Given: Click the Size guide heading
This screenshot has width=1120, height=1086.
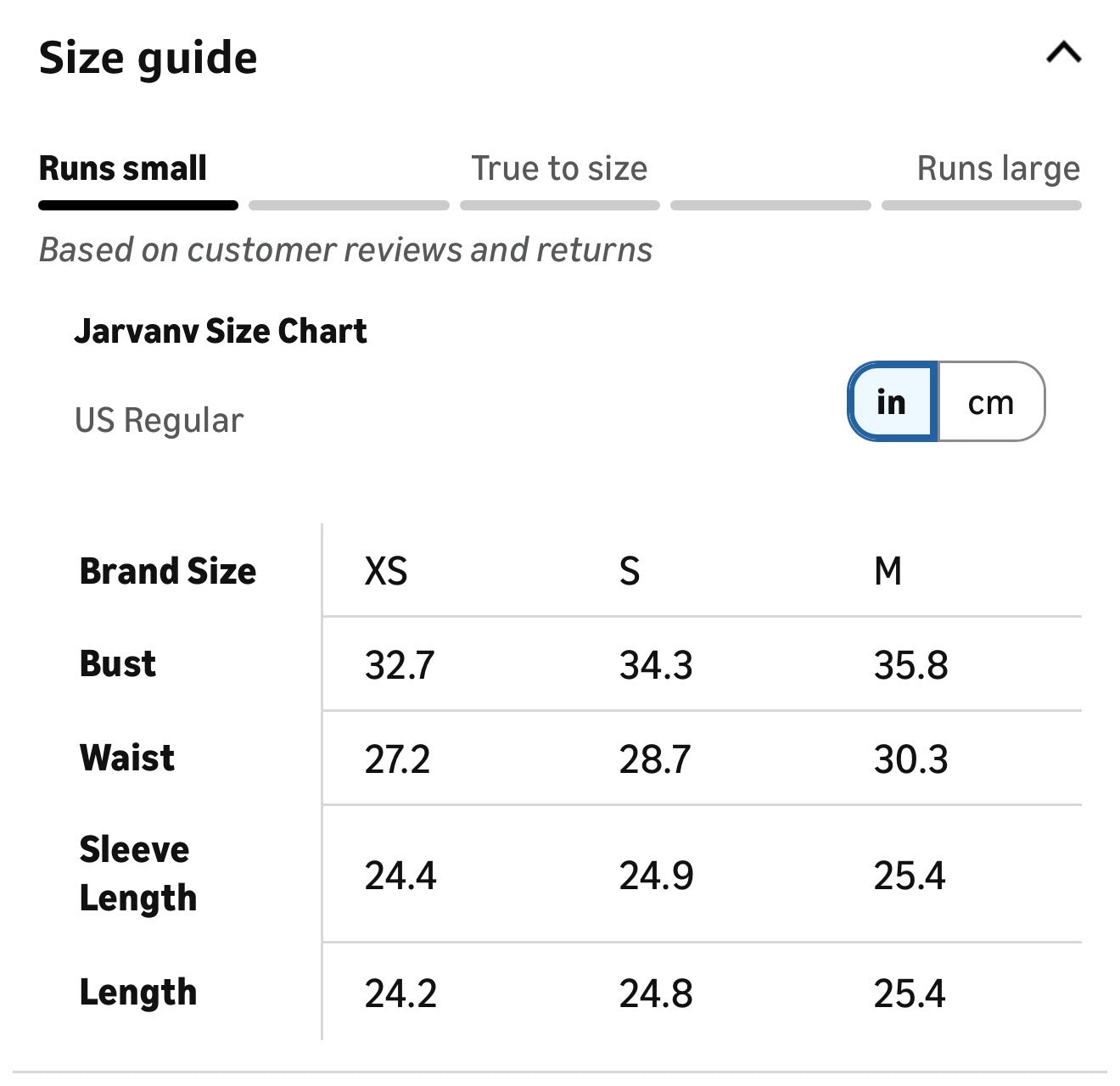Looking at the screenshot, I should pyautogui.click(x=148, y=58).
